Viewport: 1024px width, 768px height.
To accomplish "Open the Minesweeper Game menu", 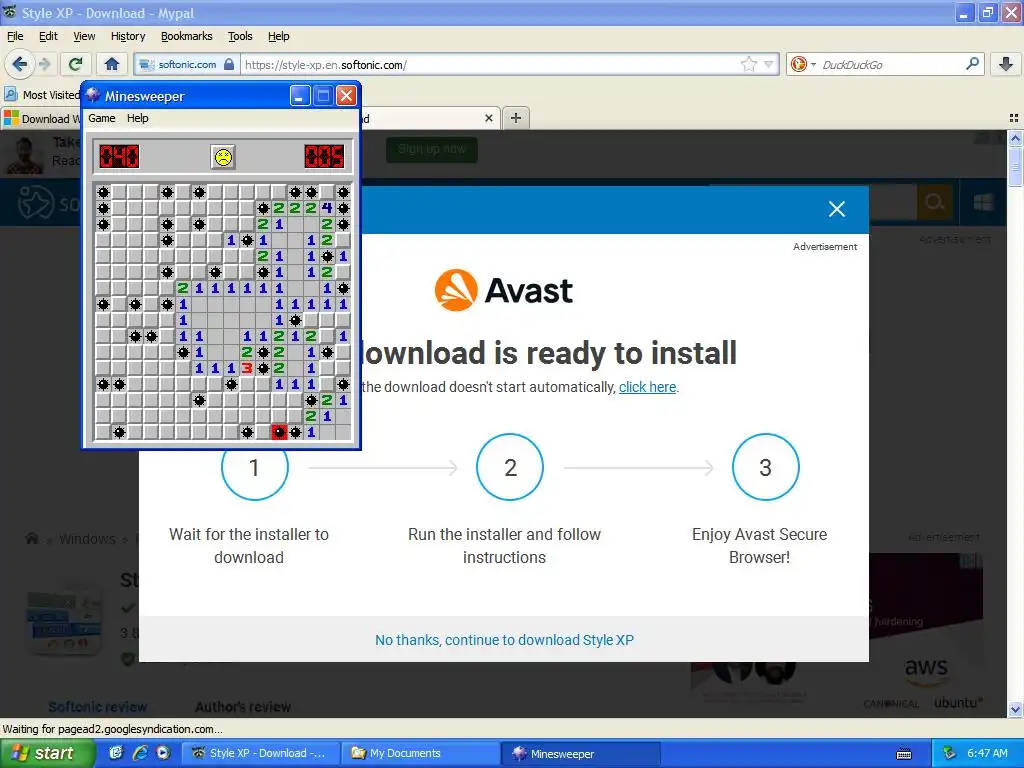I will tap(102, 118).
